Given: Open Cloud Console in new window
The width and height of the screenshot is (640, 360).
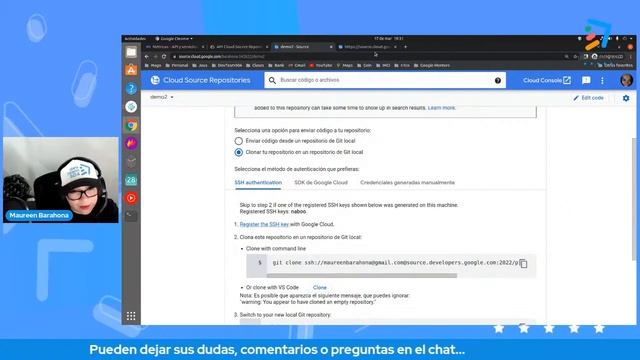Looking at the screenshot, I should pyautogui.click(x=547, y=80).
